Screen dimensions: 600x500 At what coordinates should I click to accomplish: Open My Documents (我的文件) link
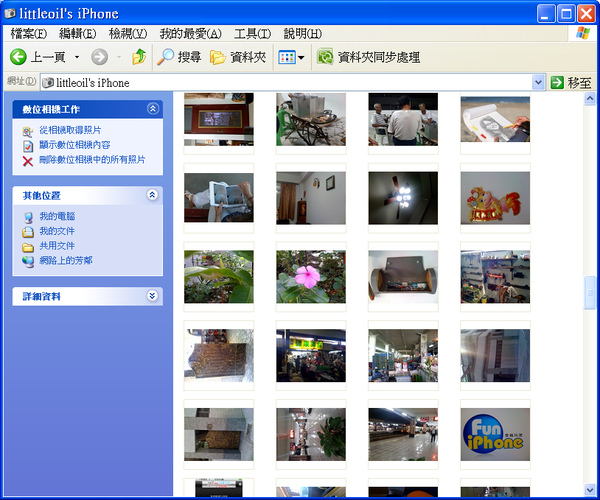click(57, 231)
